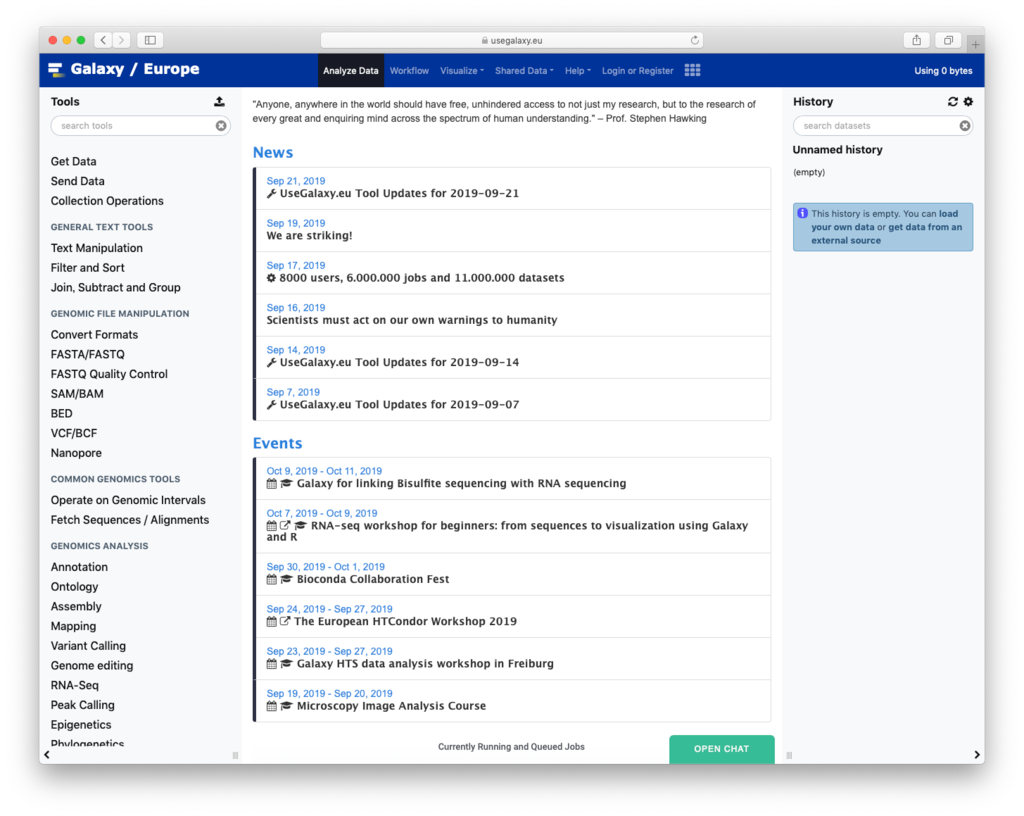The height and width of the screenshot is (816, 1024).
Task: Open a new tab with the plus icon
Action: coord(975,44)
